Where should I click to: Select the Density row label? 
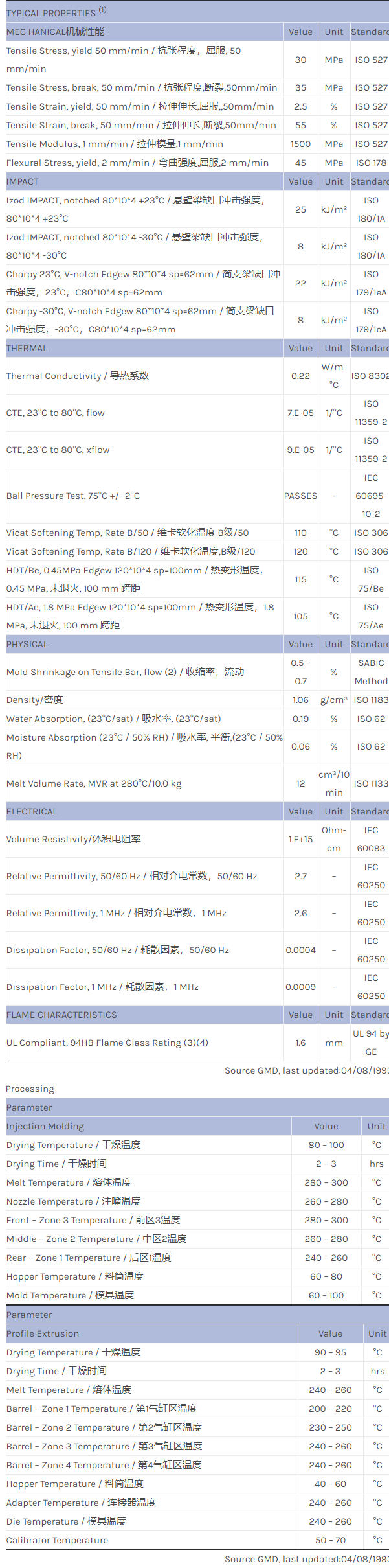(x=35, y=700)
